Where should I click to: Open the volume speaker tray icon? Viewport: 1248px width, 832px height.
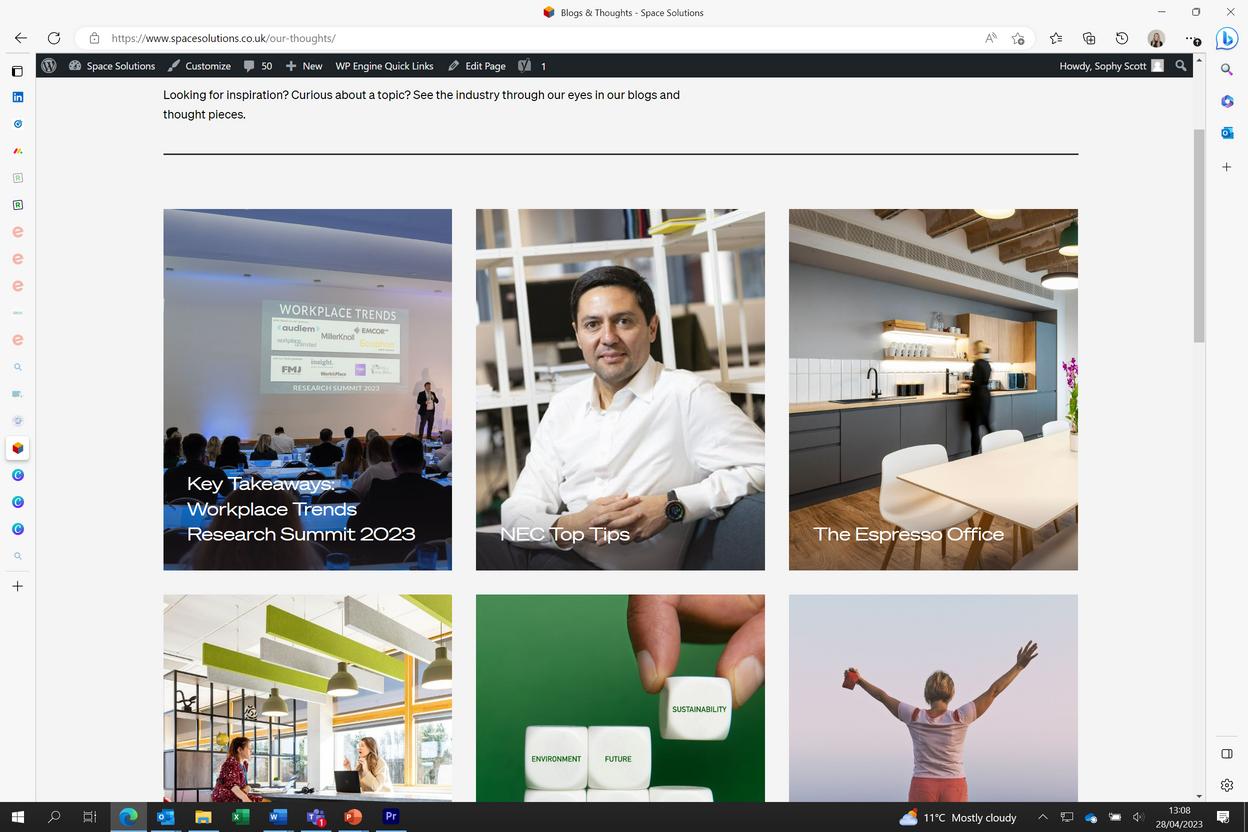click(x=1138, y=817)
